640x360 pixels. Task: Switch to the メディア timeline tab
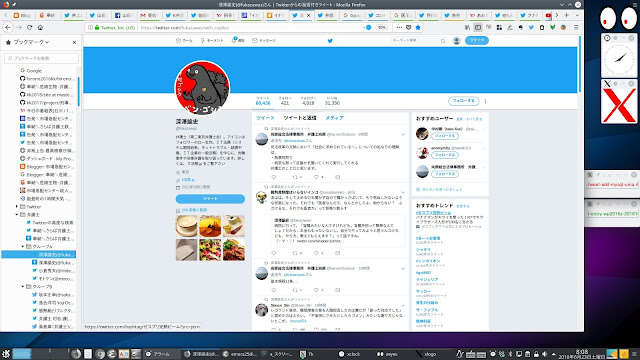(x=334, y=118)
